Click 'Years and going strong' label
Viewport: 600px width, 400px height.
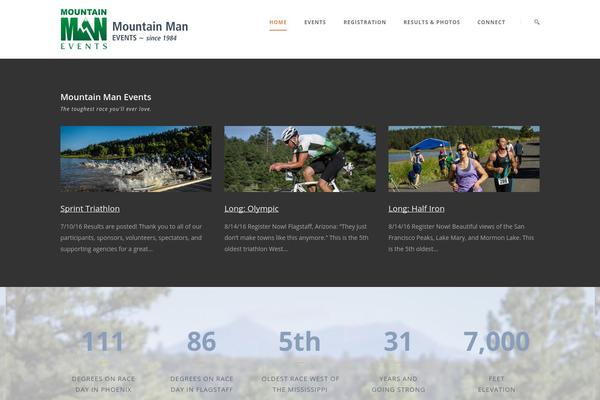coord(398,384)
